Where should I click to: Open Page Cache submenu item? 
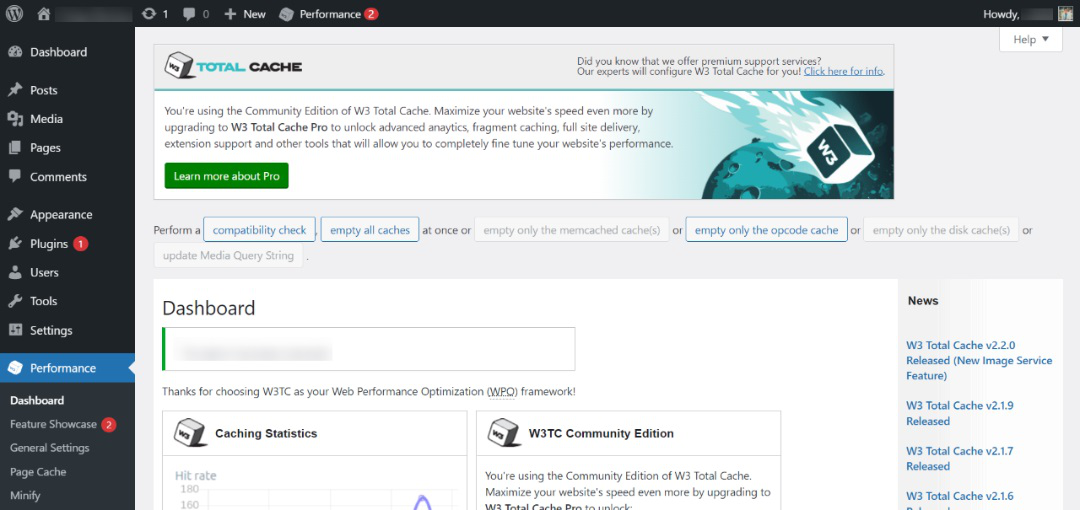[38, 472]
